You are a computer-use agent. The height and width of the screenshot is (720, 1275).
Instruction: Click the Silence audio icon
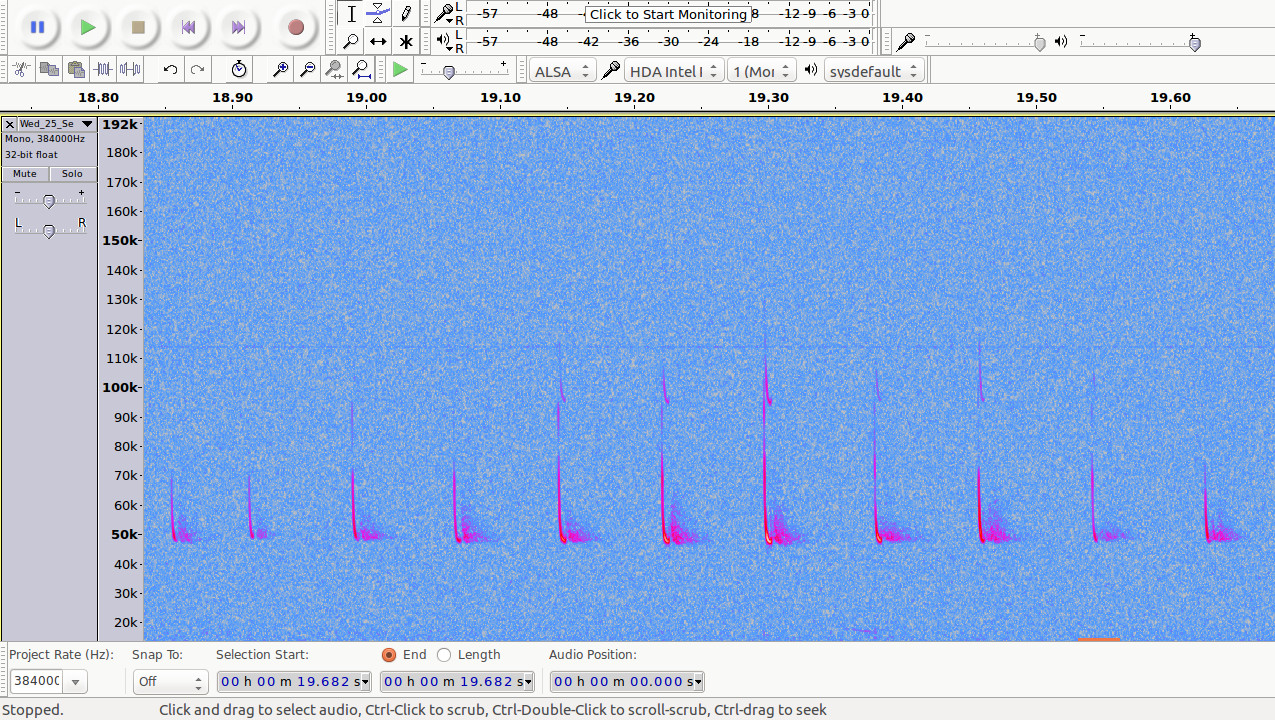tap(130, 70)
